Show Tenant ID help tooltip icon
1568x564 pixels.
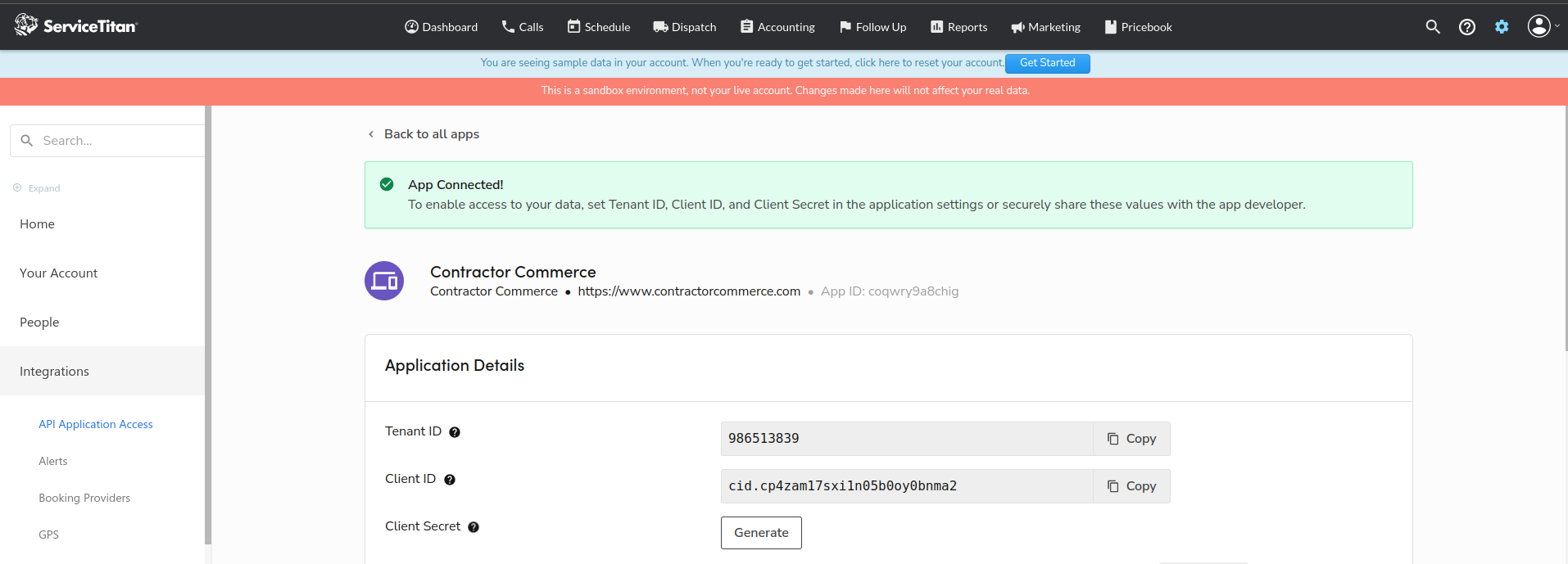point(455,432)
